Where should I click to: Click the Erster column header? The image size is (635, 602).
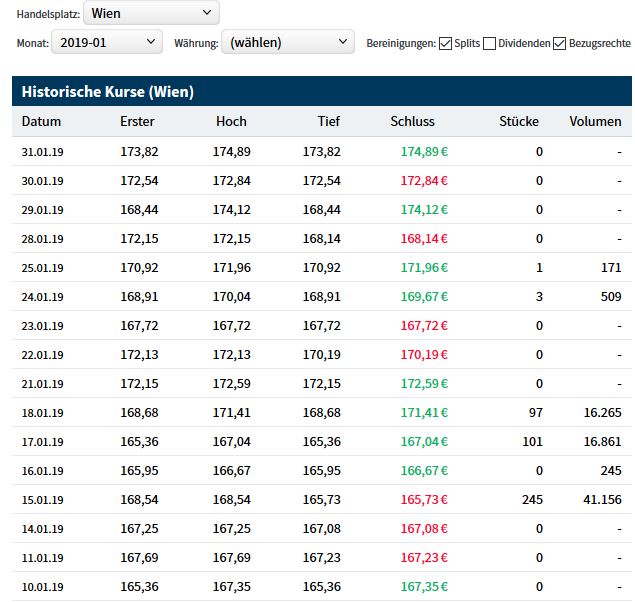pos(137,121)
